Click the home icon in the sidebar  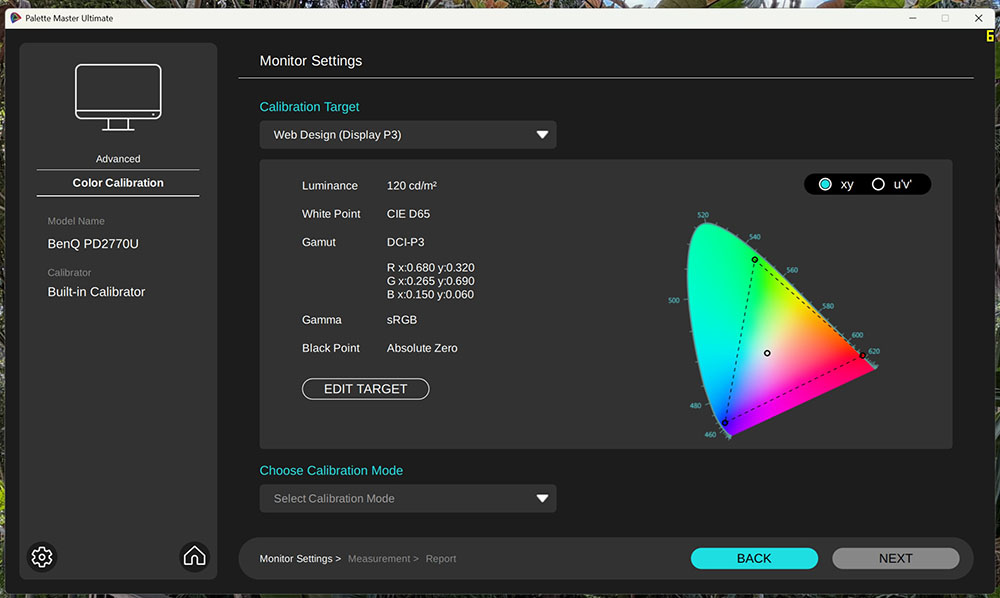[x=194, y=556]
